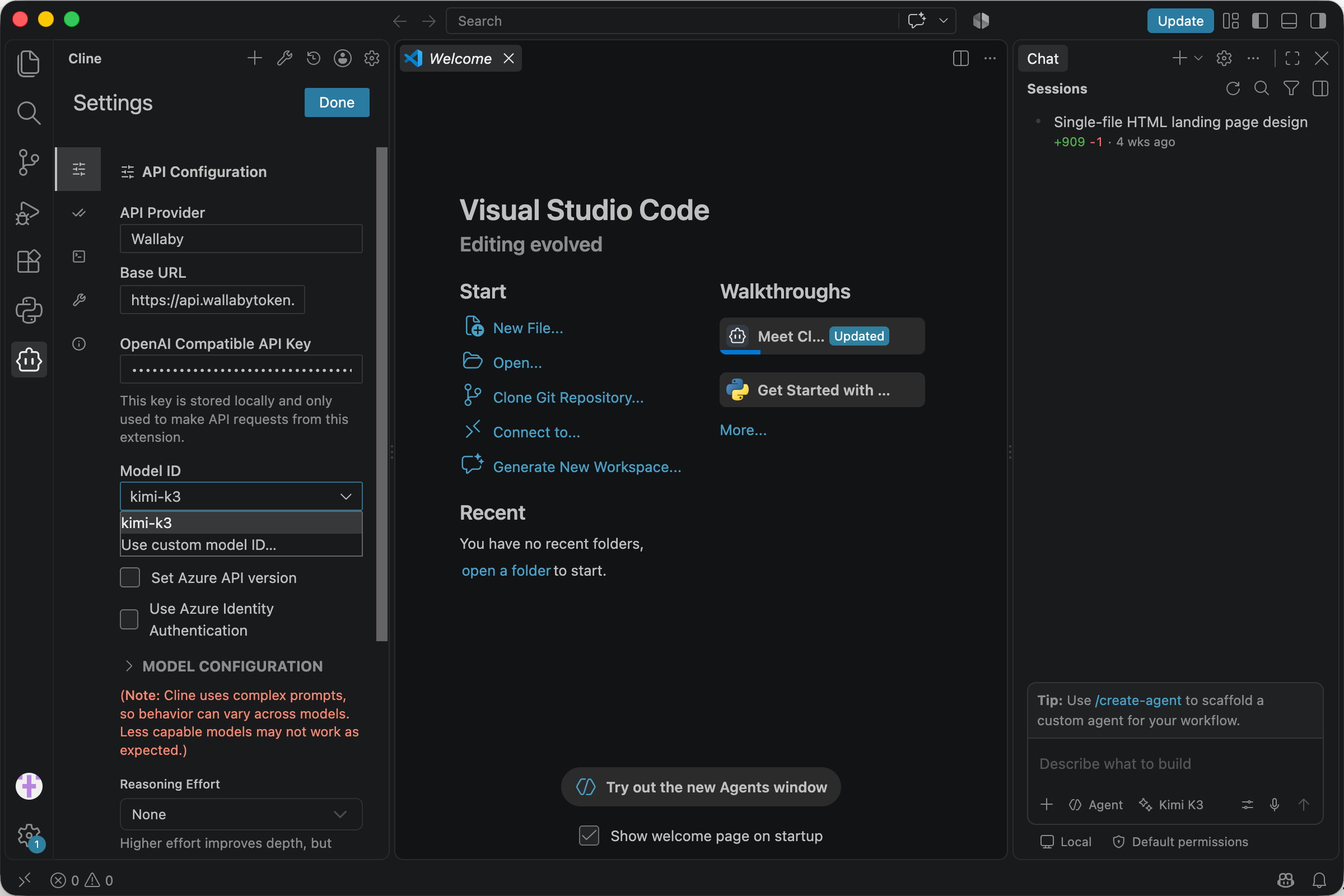The width and height of the screenshot is (1344, 896).
Task: Filter the chat Sessions list
Action: tap(1291, 88)
